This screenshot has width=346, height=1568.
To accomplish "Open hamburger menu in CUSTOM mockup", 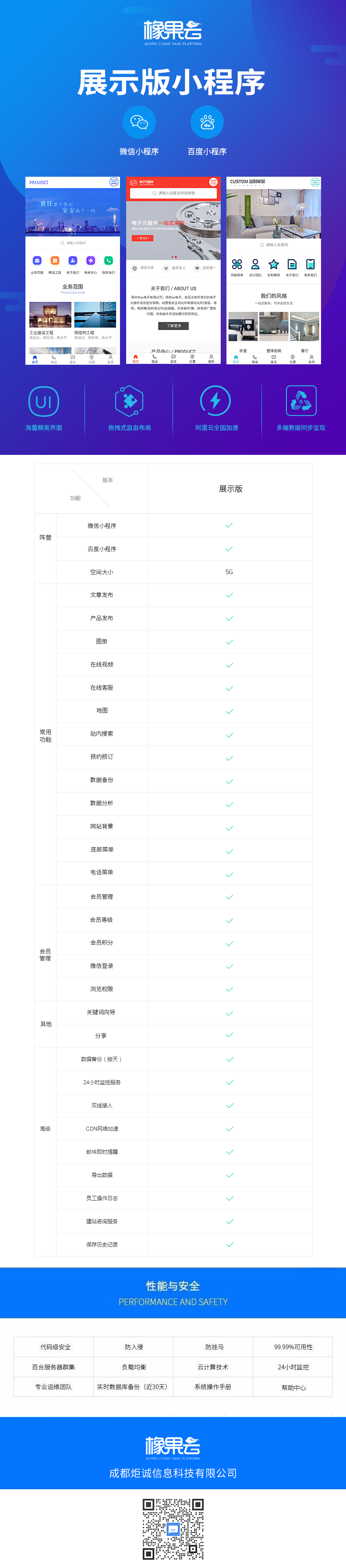I will (x=315, y=182).
